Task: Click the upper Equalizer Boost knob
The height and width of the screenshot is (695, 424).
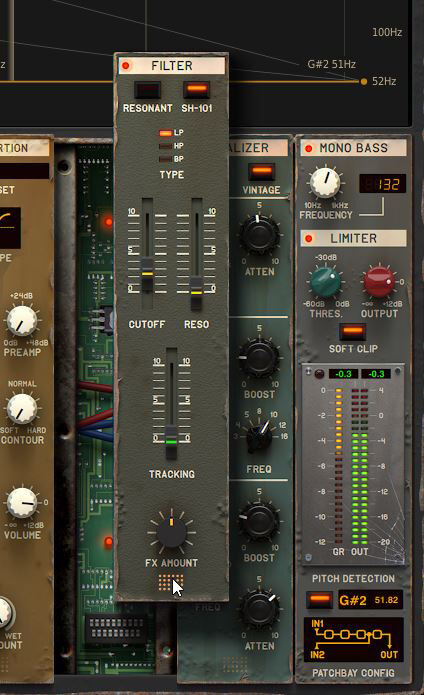Action: pyautogui.click(x=259, y=357)
